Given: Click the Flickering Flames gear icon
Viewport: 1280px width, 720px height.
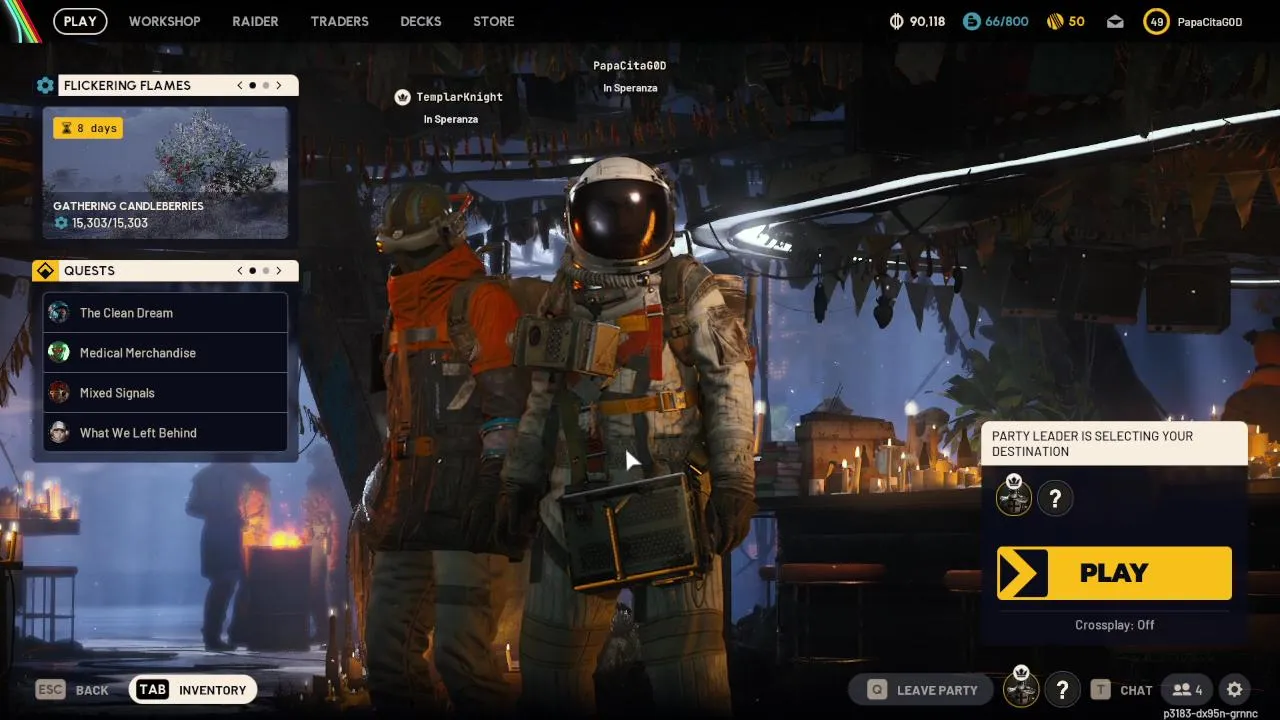Looking at the screenshot, I should pyautogui.click(x=45, y=85).
